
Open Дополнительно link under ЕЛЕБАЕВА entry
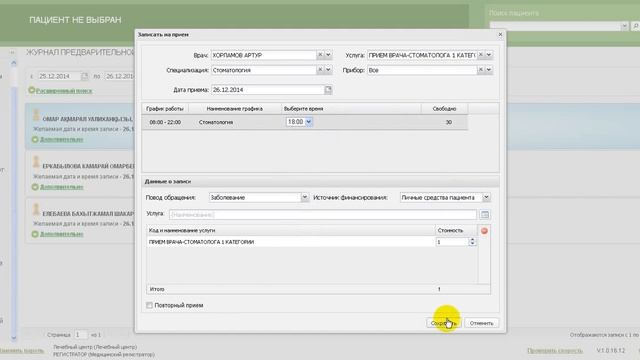pyautogui.click(x=61, y=234)
